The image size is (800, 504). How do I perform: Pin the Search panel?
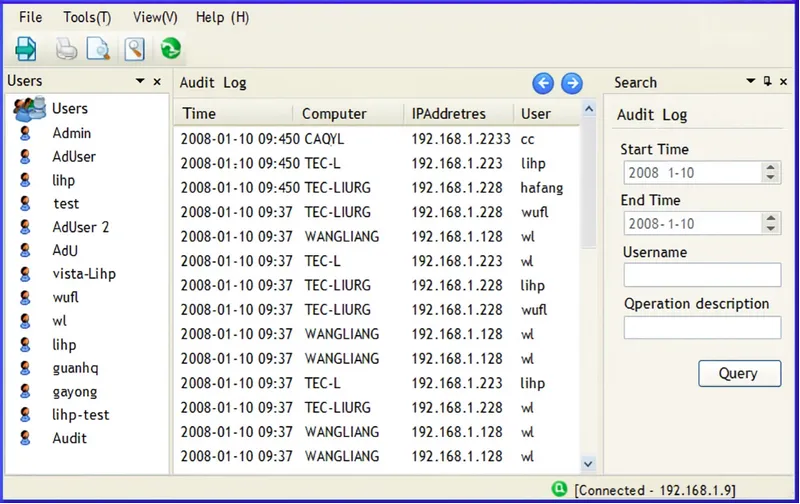pos(767,81)
